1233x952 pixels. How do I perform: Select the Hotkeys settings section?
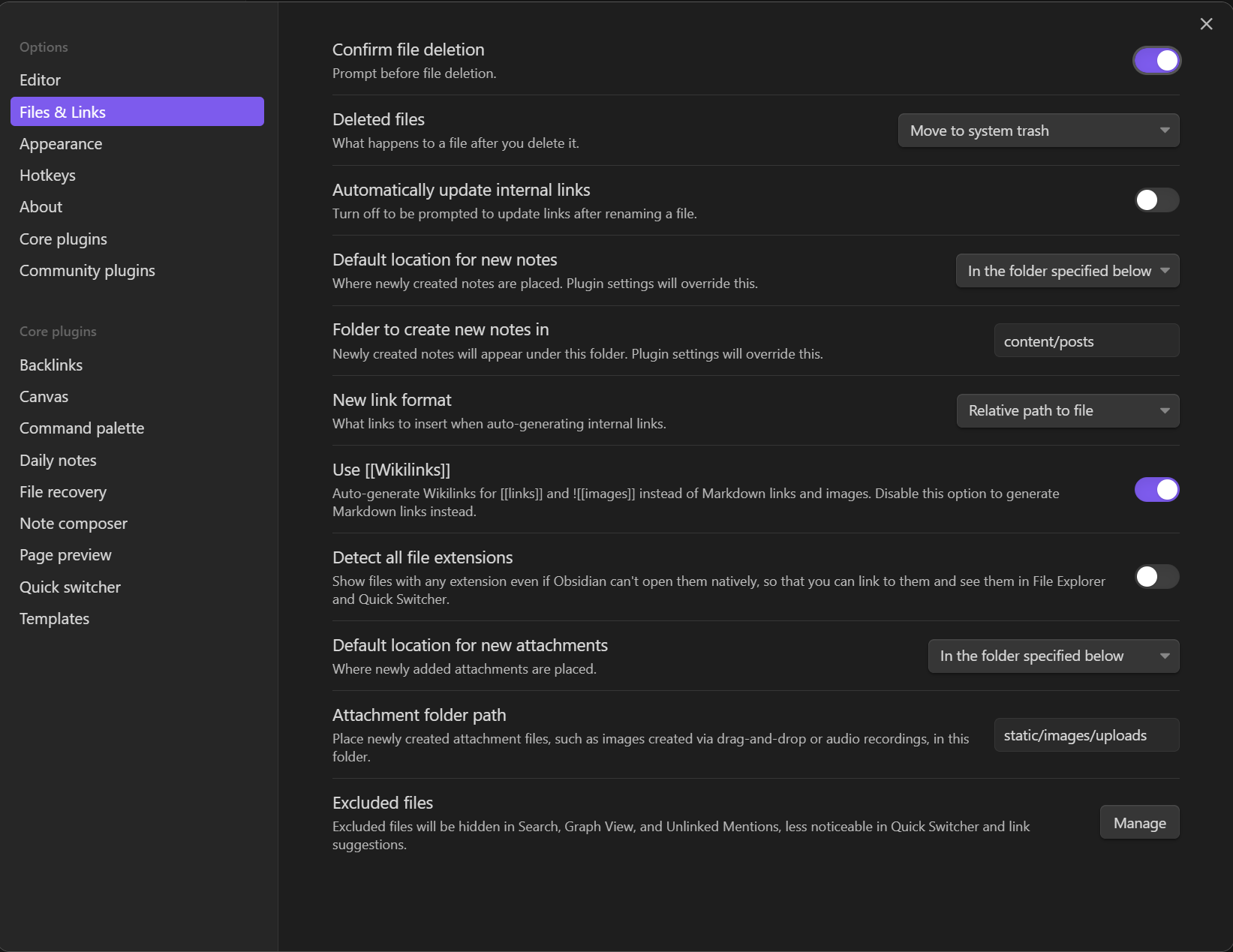click(47, 175)
